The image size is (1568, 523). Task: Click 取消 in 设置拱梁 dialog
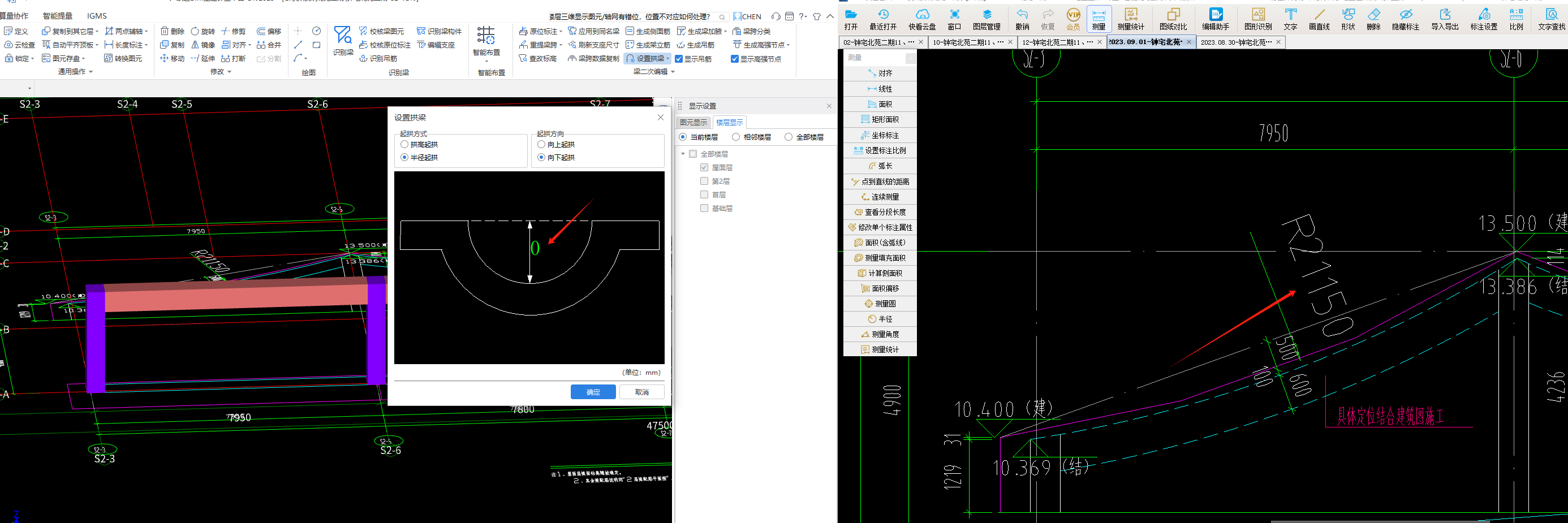(x=641, y=392)
